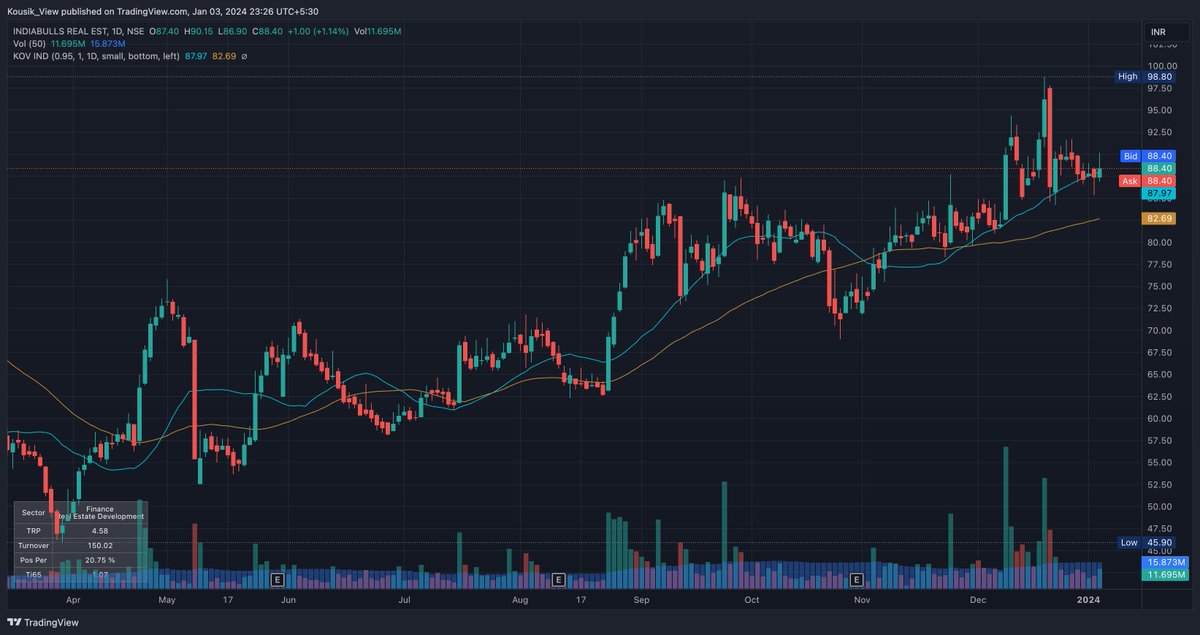This screenshot has height=635, width=1200.
Task: Click the earnings E marker nearest Nov label
Action: (x=856, y=579)
